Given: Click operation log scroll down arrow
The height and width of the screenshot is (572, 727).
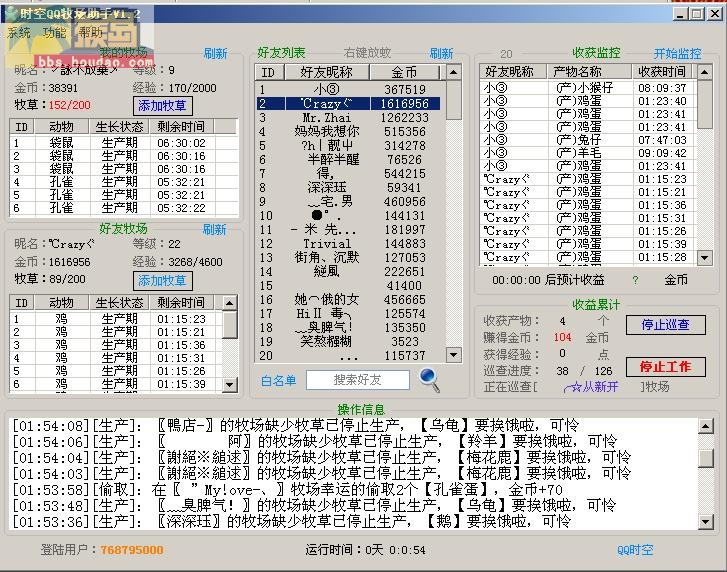Looking at the screenshot, I should 705,522.
